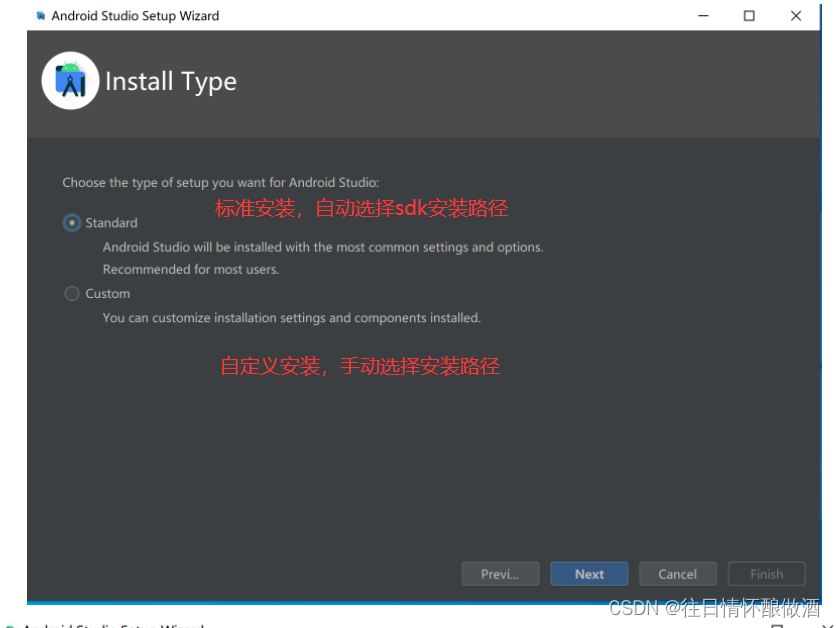Click 'You can customize installation settings' description
This screenshot has width=836, height=628.
pyautogui.click(x=292, y=318)
